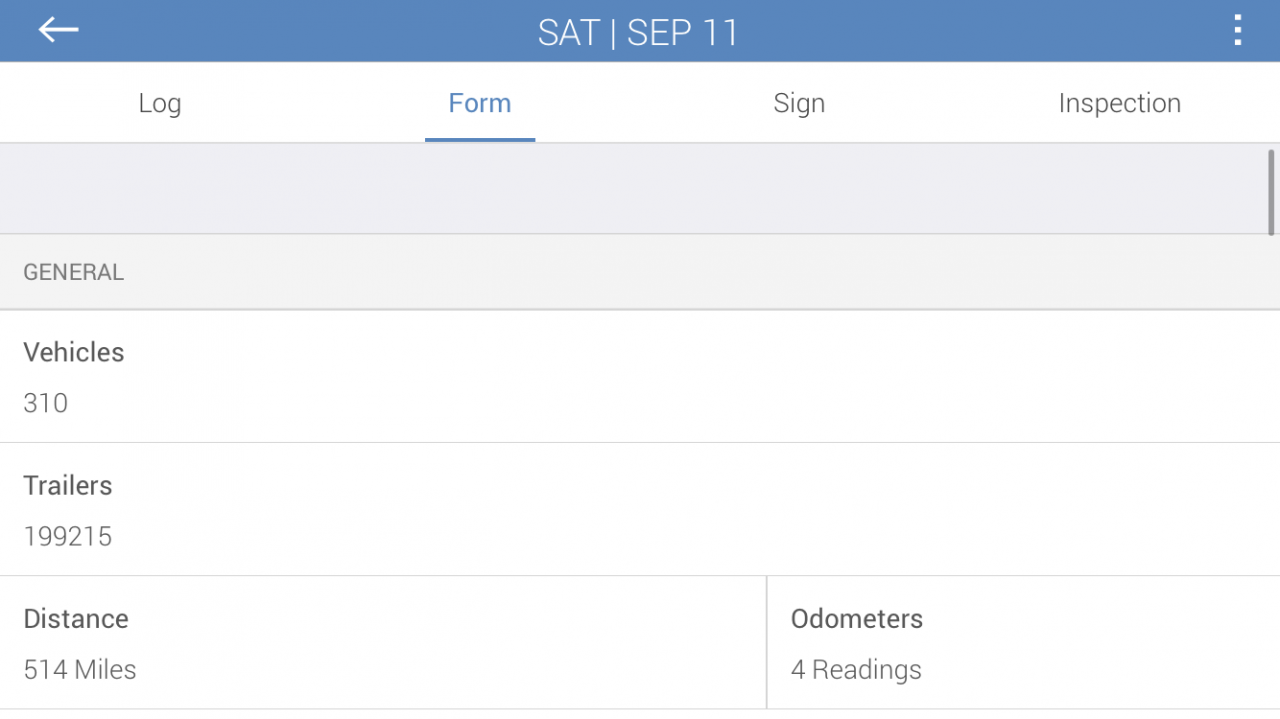Viewport: 1280px width, 719px height.
Task: Tap the back arrow icon
Action: [58, 30]
